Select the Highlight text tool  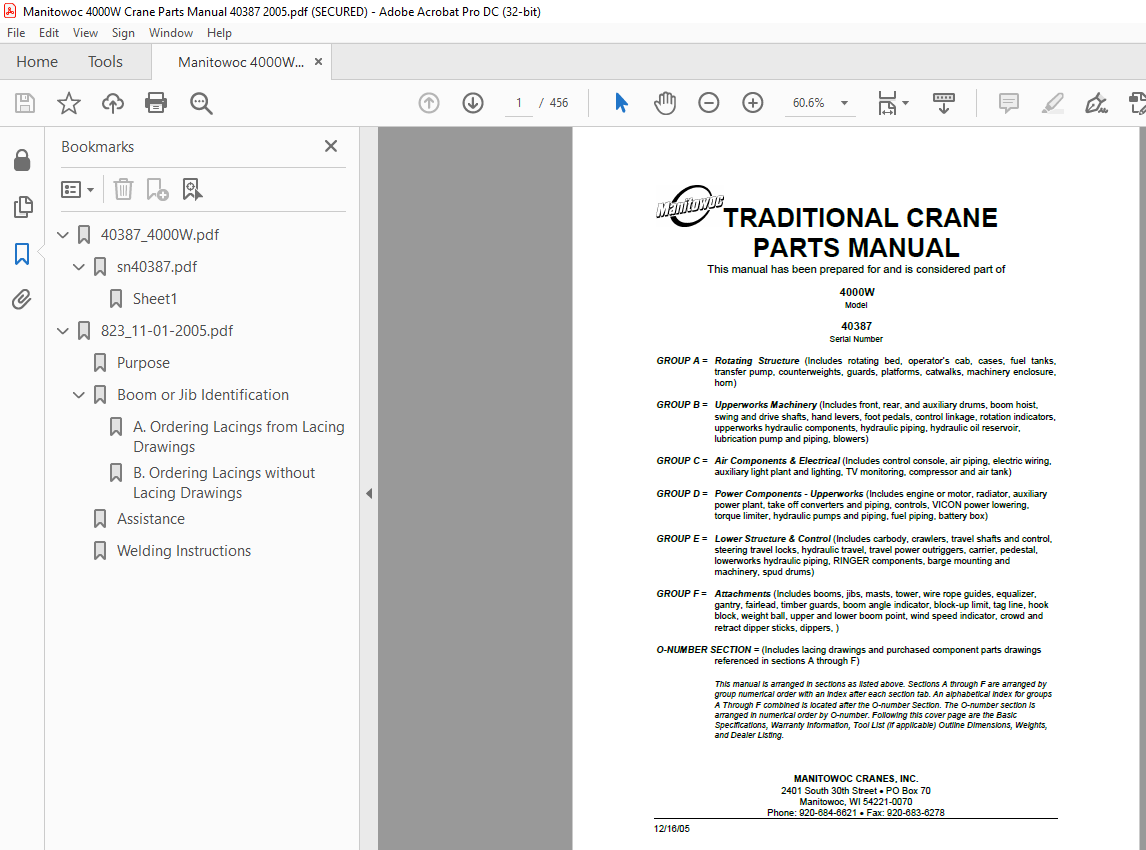[x=1052, y=103]
